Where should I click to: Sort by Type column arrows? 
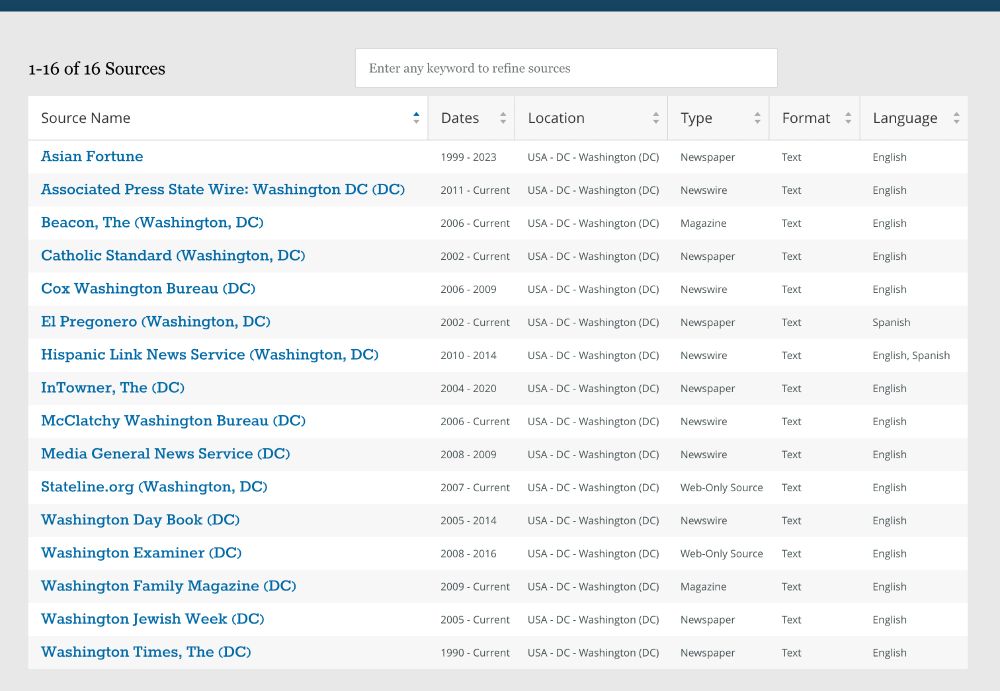[757, 118]
